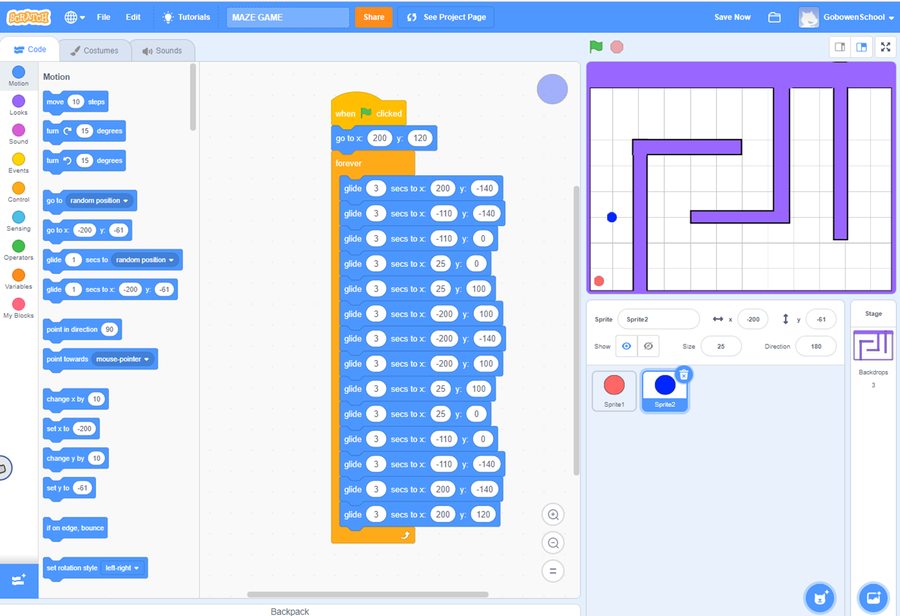Click the orange Share button
Screen dimensions: 900x616
373,17
